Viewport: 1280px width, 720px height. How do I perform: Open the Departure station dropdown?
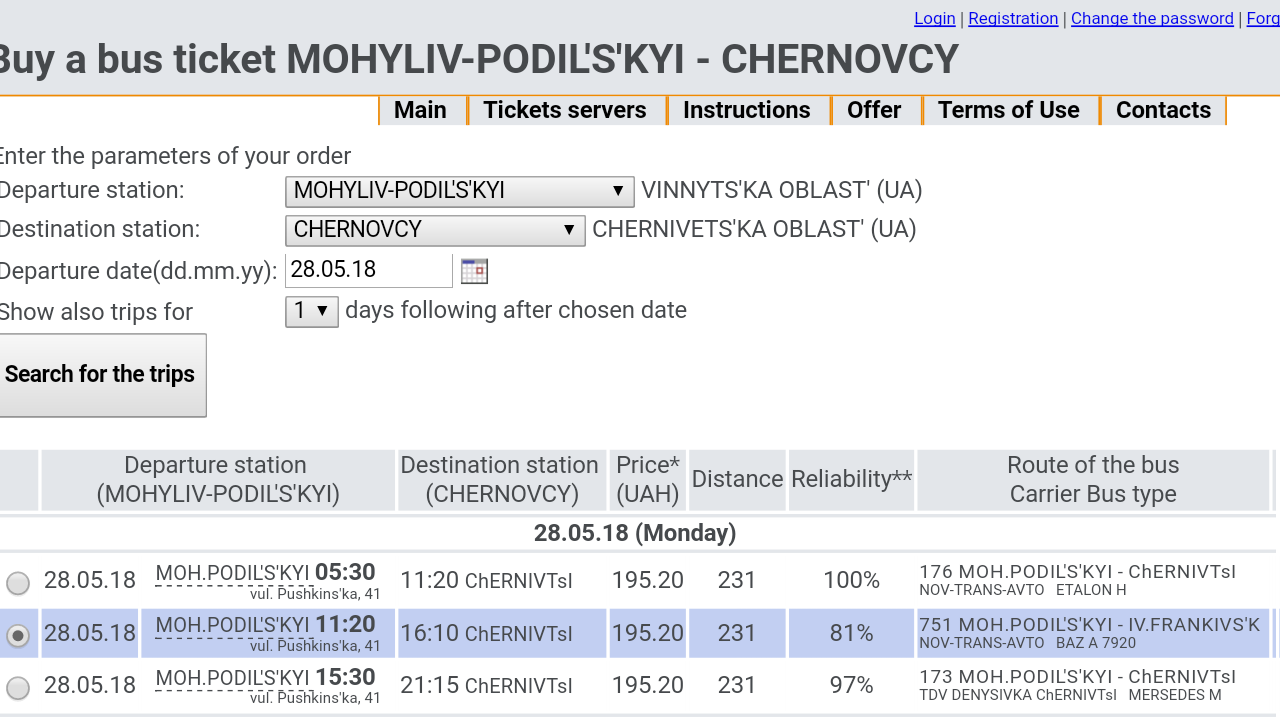point(459,191)
